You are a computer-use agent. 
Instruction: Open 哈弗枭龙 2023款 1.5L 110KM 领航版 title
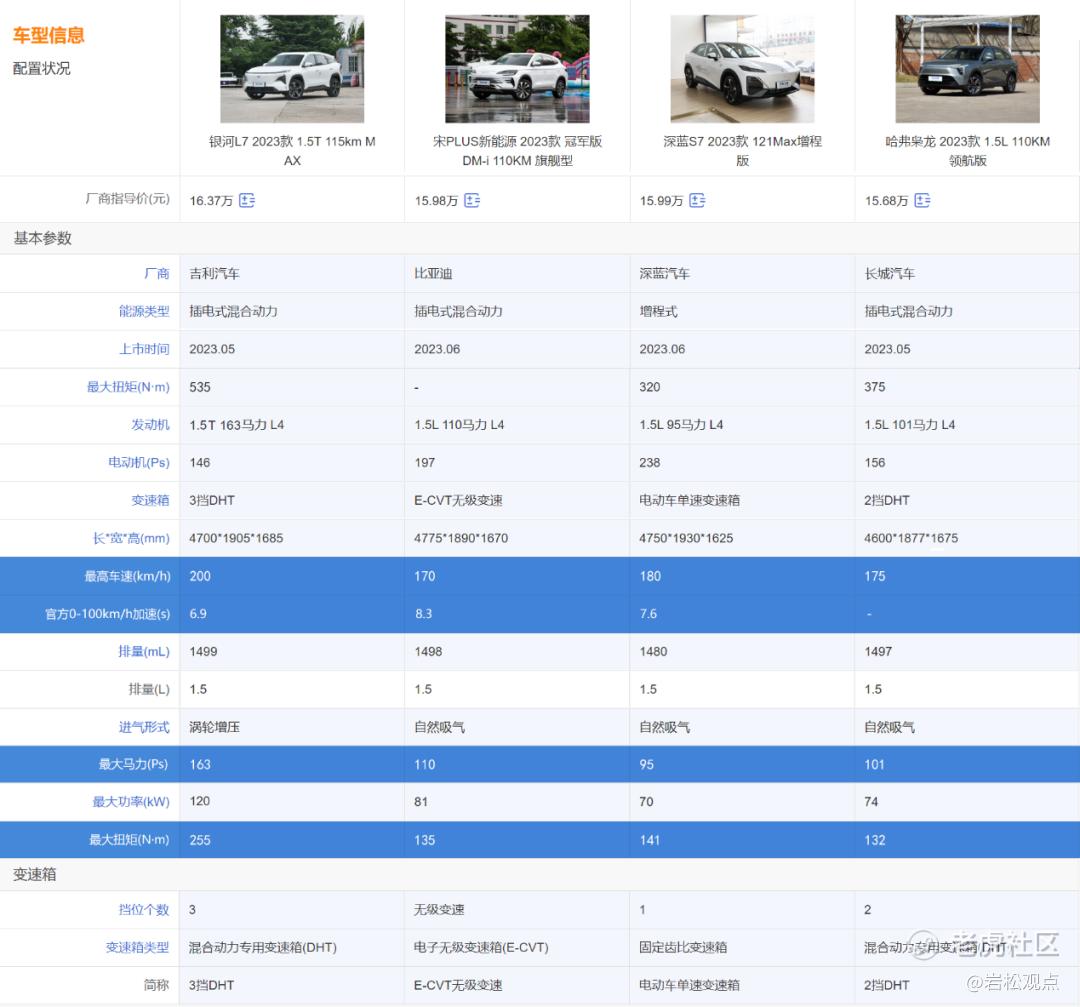pyautogui.click(x=968, y=151)
